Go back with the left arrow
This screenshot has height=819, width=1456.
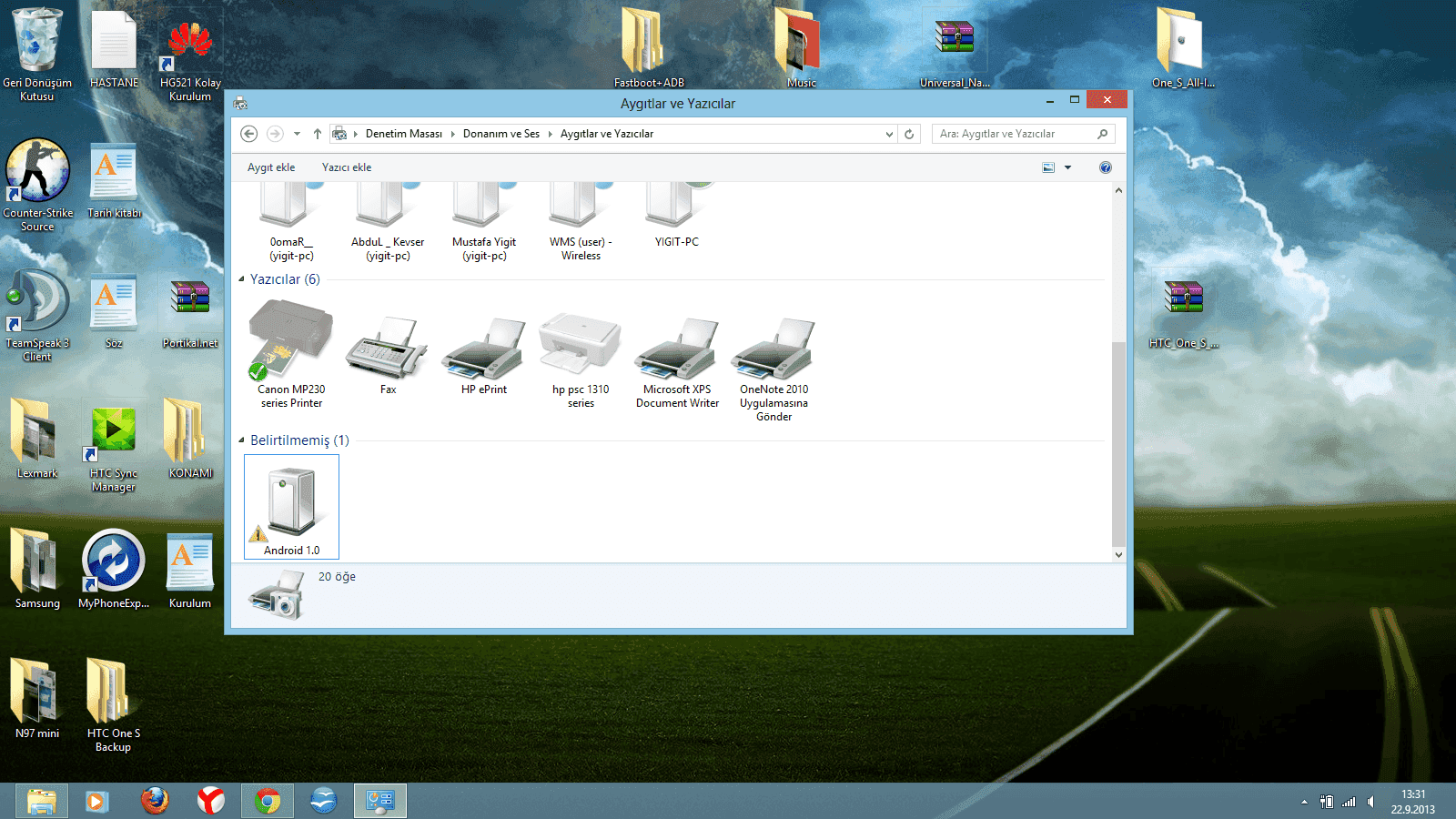pyautogui.click(x=248, y=134)
